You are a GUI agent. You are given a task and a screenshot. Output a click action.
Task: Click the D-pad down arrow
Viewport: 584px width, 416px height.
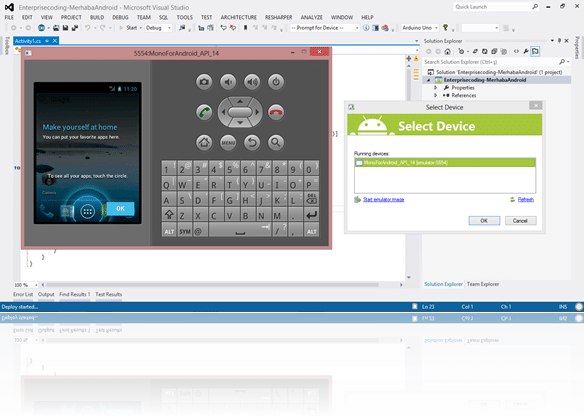pos(240,123)
